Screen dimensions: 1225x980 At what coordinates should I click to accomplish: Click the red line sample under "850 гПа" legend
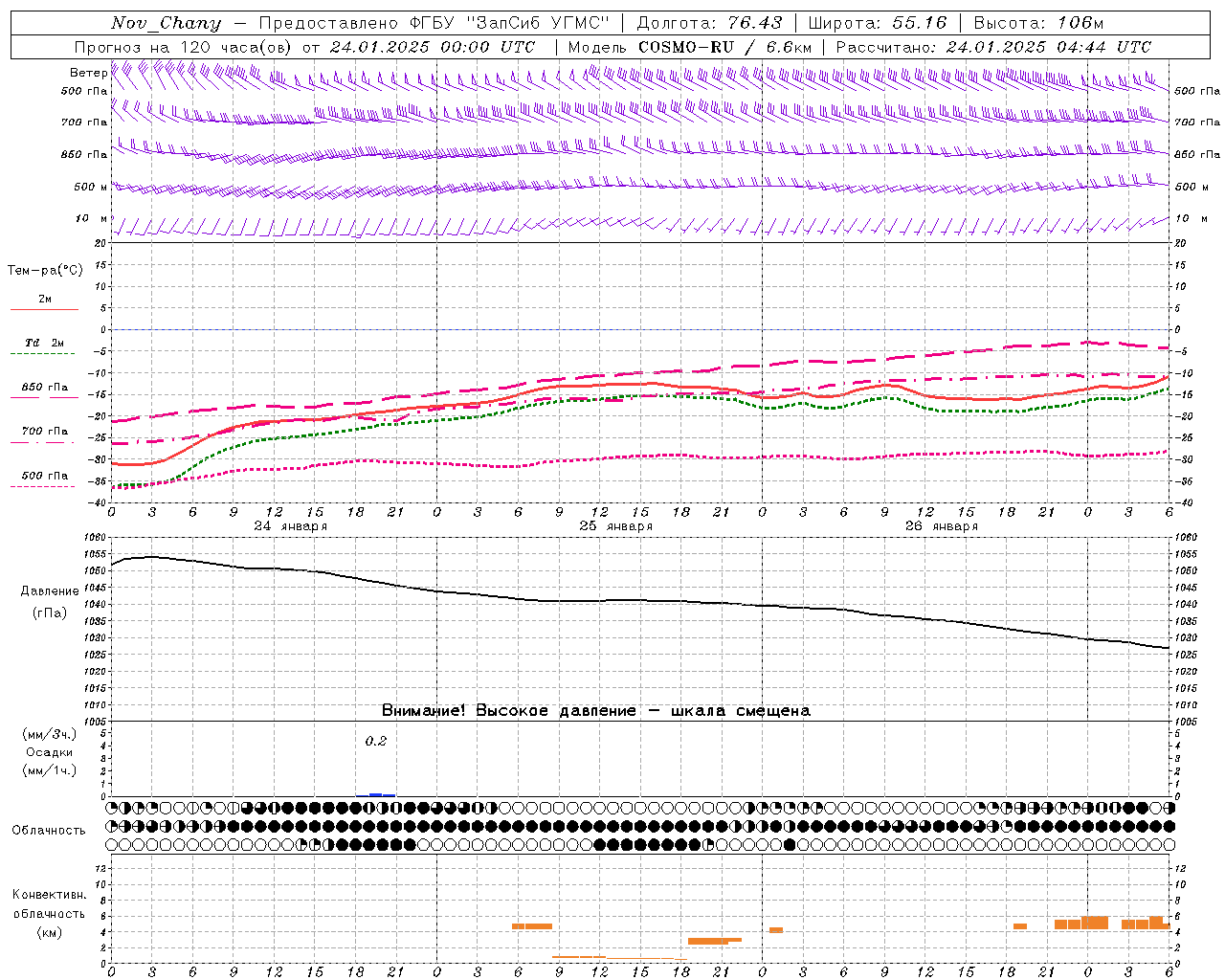pos(44,398)
